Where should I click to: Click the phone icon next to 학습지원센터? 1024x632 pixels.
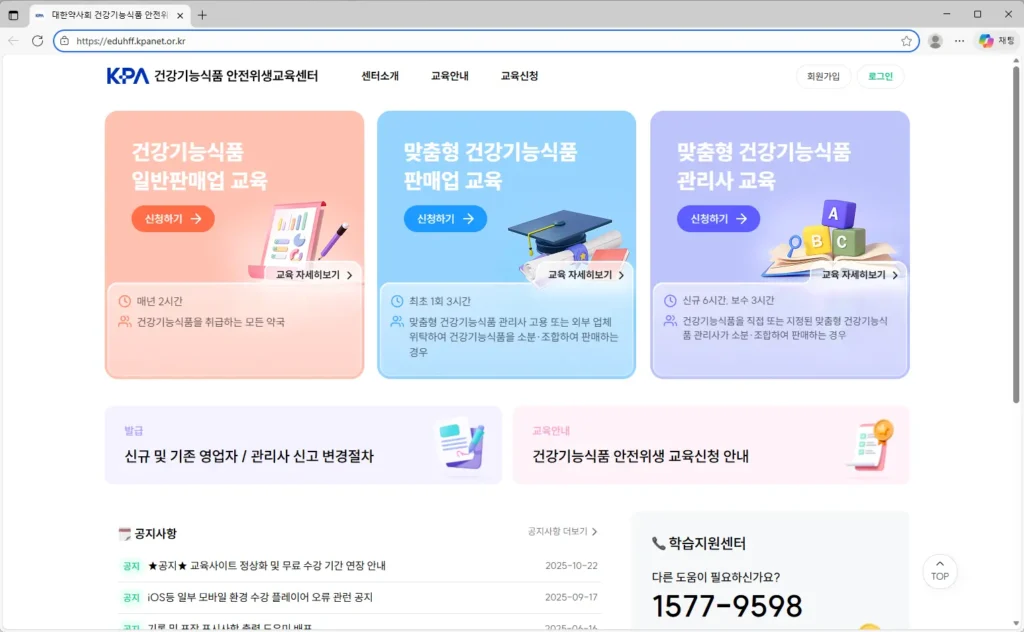click(658, 544)
